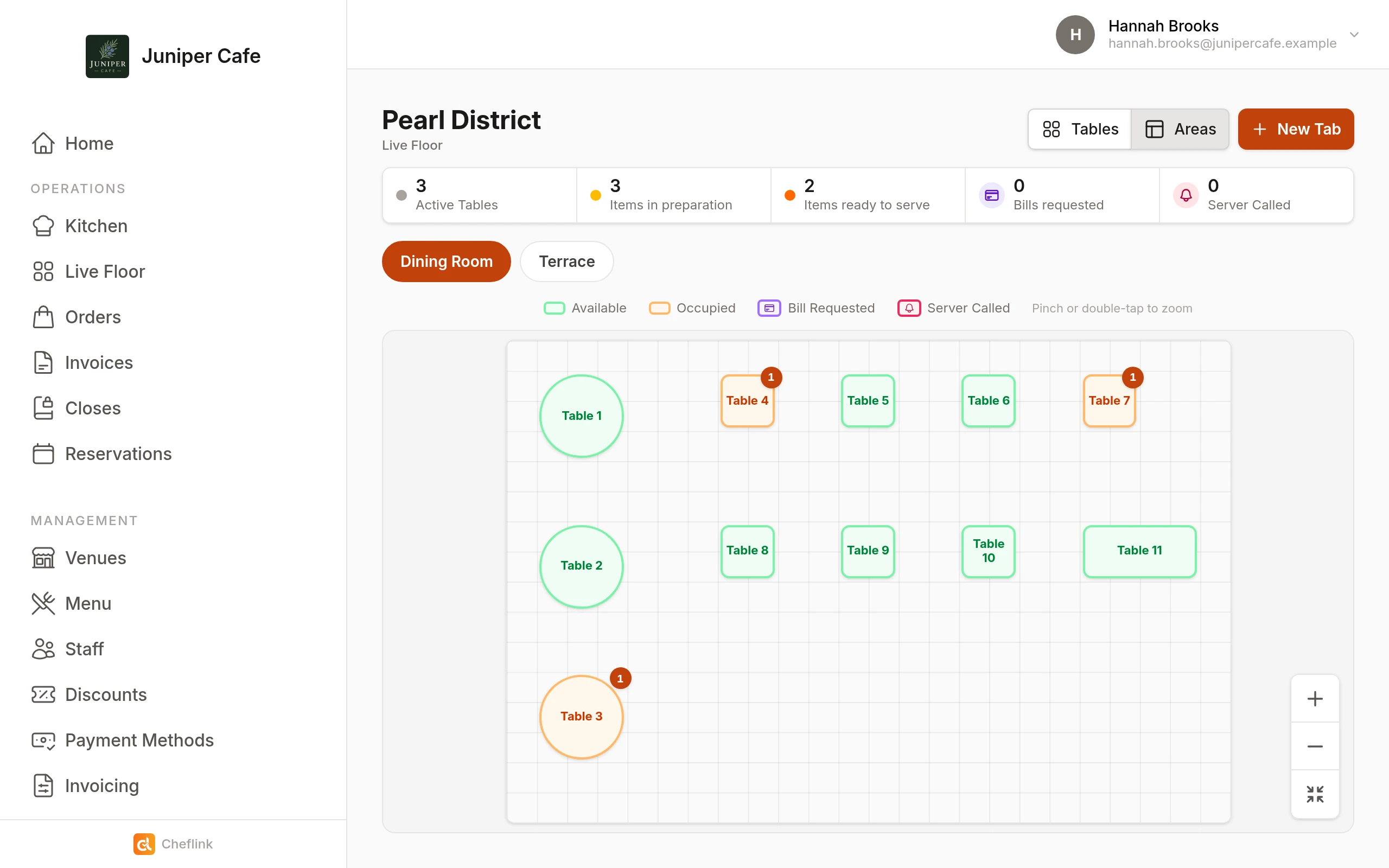Open the Kitchen chef hat icon
1389x868 pixels.
(43, 226)
